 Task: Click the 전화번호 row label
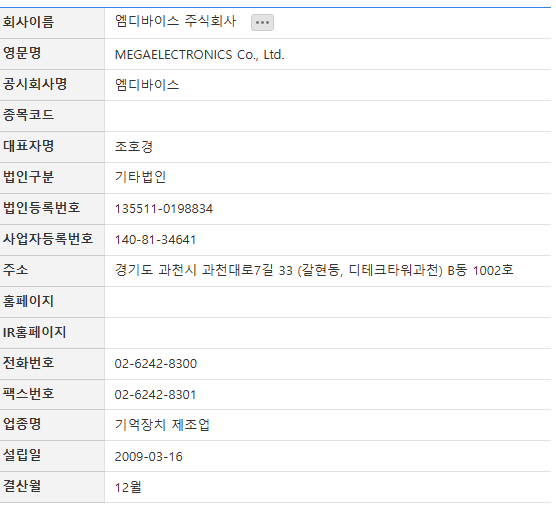pyautogui.click(x=28, y=363)
